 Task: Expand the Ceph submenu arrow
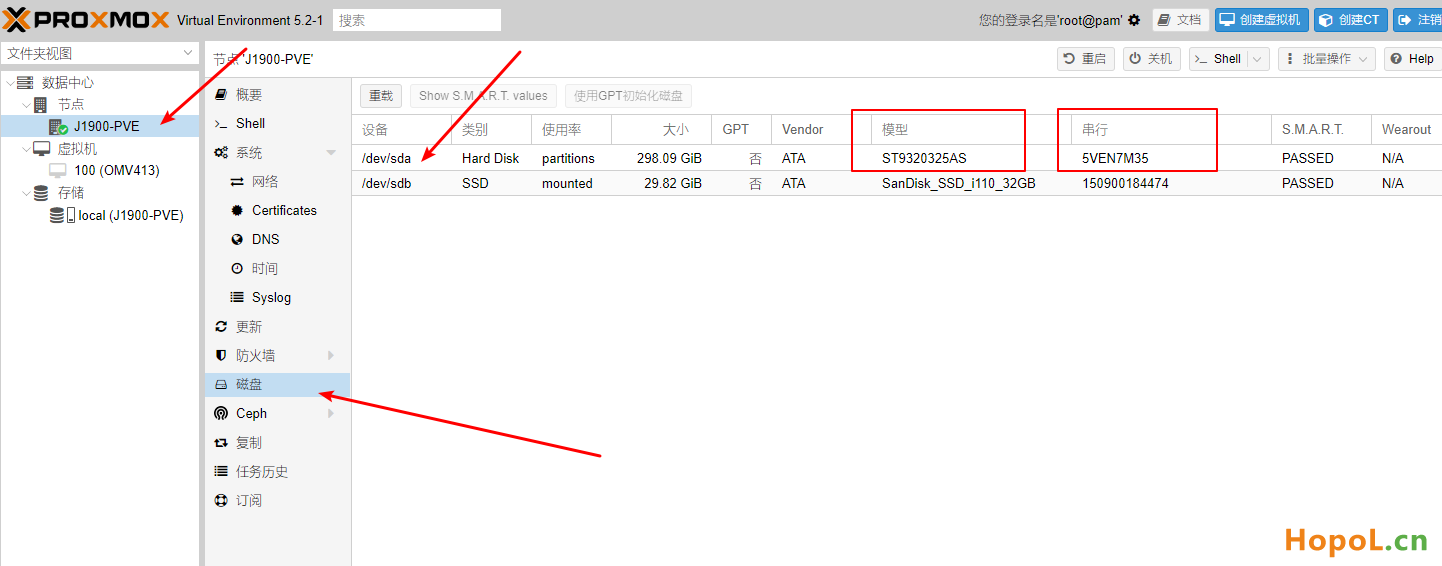pyautogui.click(x=331, y=414)
